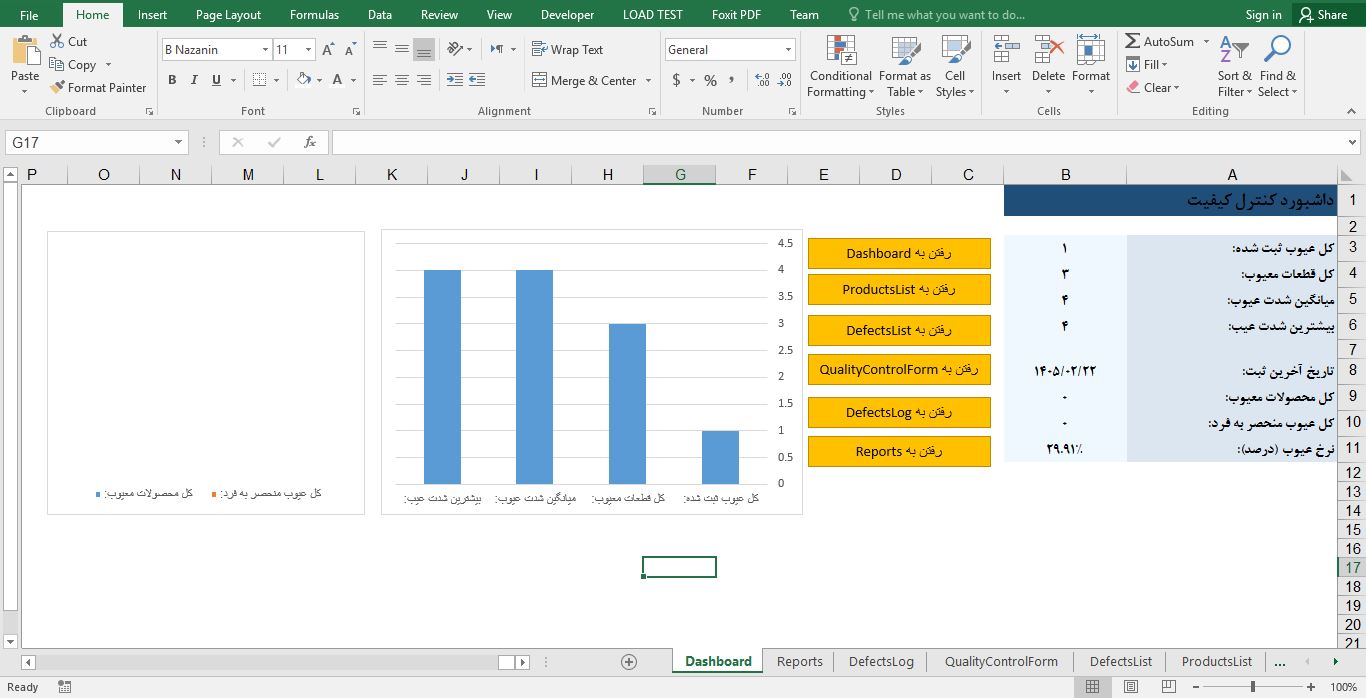Open the Fill dropdown
Image resolution: width=1366 pixels, height=698 pixels.
pos(1146,65)
